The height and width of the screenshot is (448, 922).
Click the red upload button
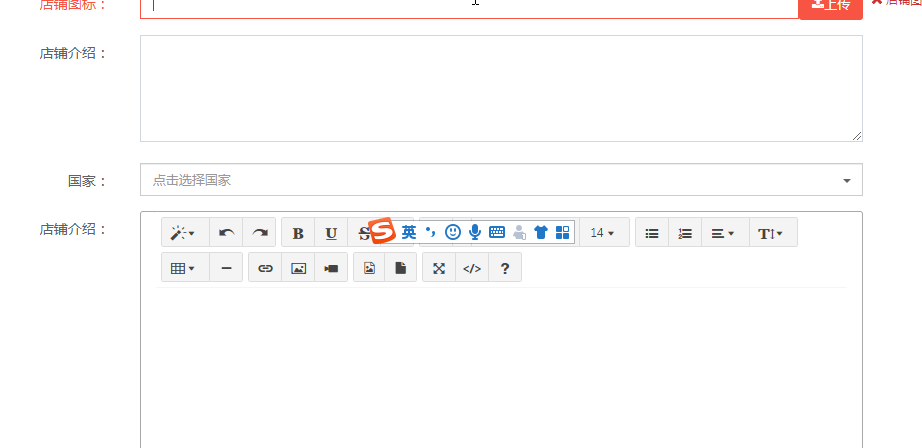coord(830,6)
